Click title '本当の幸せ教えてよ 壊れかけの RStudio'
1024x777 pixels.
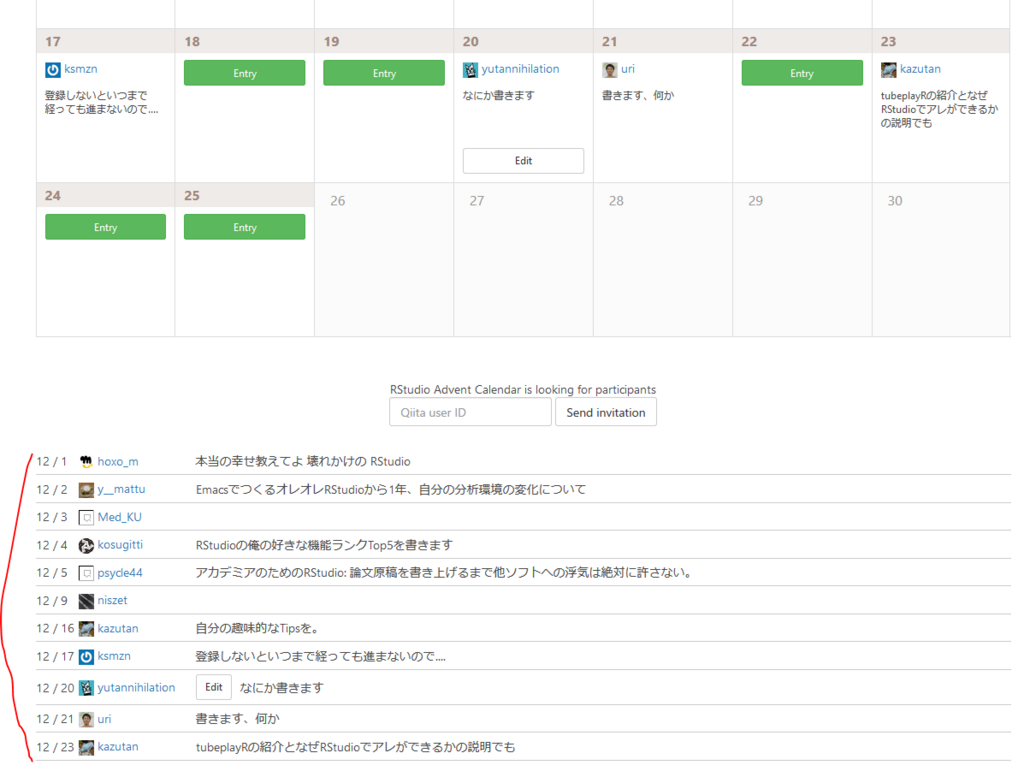[303, 462]
